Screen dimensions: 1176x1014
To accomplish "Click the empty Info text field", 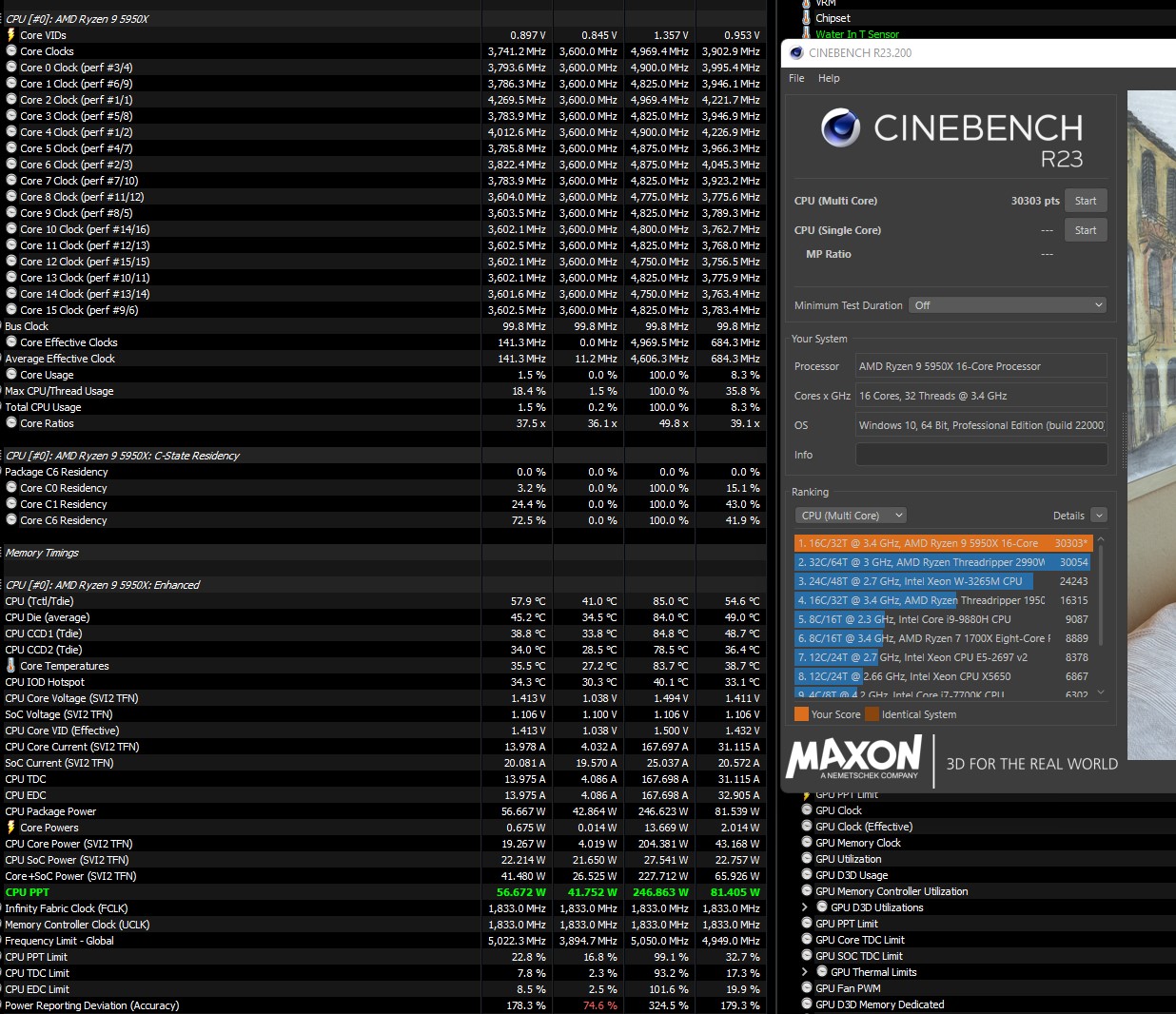I will 981,455.
